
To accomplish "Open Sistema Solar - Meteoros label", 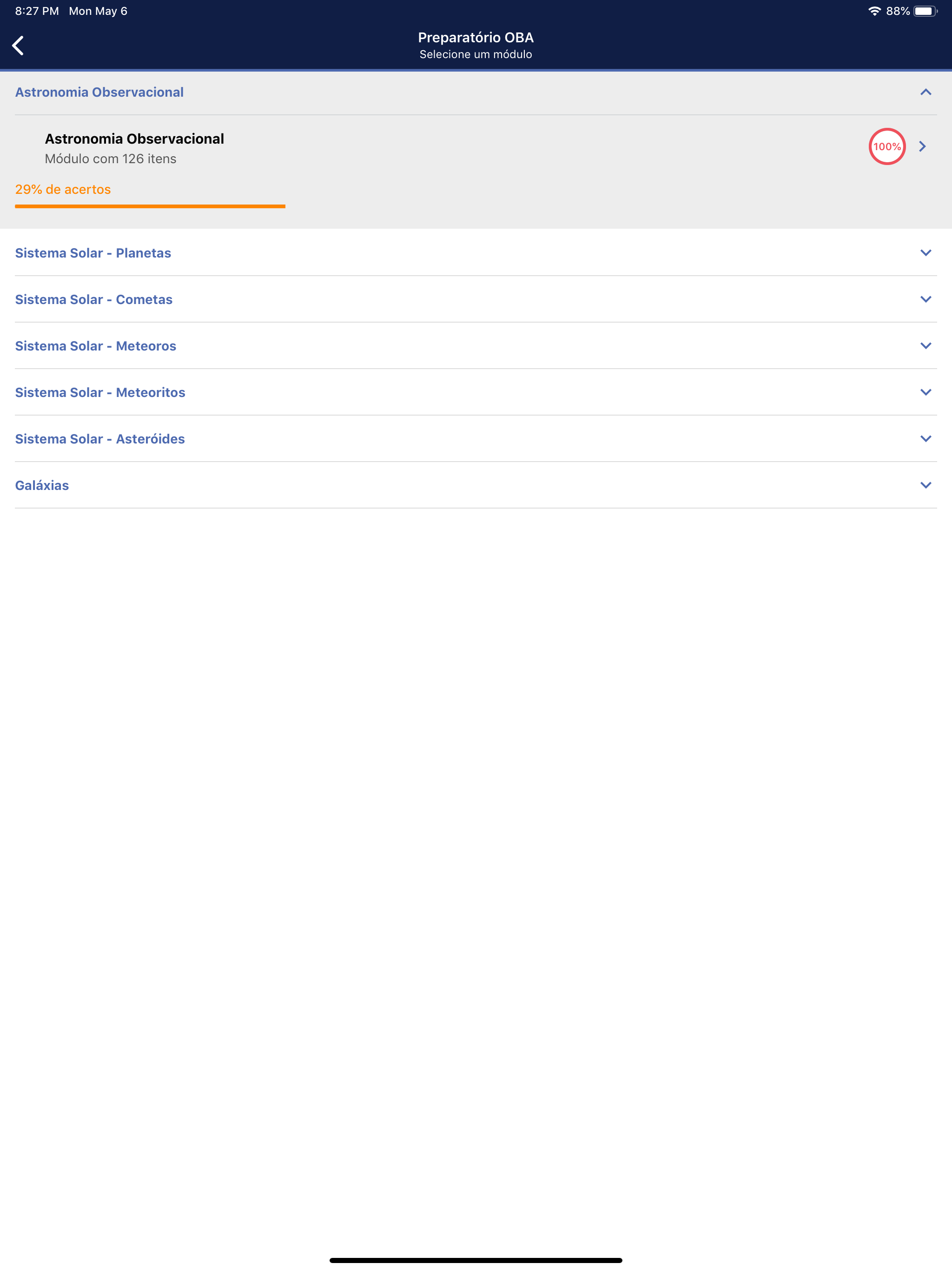I will pos(95,346).
